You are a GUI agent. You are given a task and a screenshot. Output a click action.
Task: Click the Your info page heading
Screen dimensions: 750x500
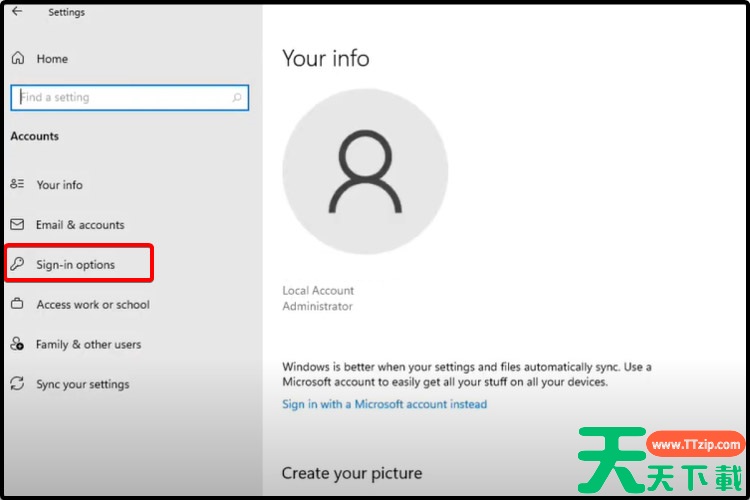(x=326, y=58)
